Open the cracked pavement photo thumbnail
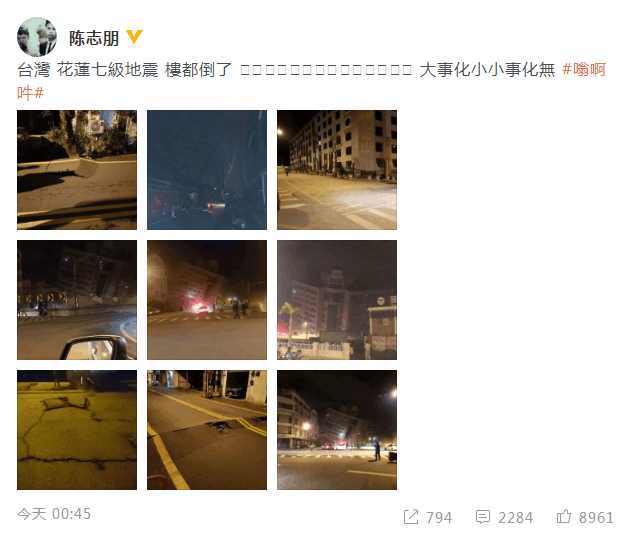The width and height of the screenshot is (625, 538). 77,430
